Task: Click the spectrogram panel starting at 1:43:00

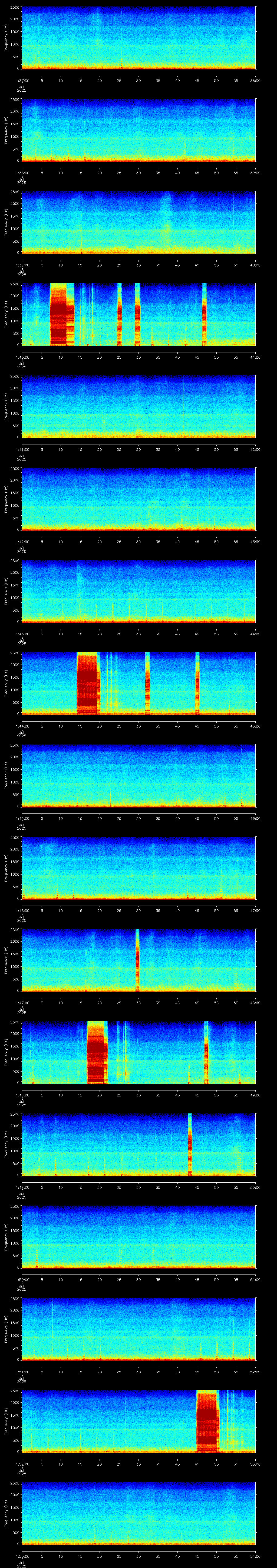Action: [x=138, y=591]
